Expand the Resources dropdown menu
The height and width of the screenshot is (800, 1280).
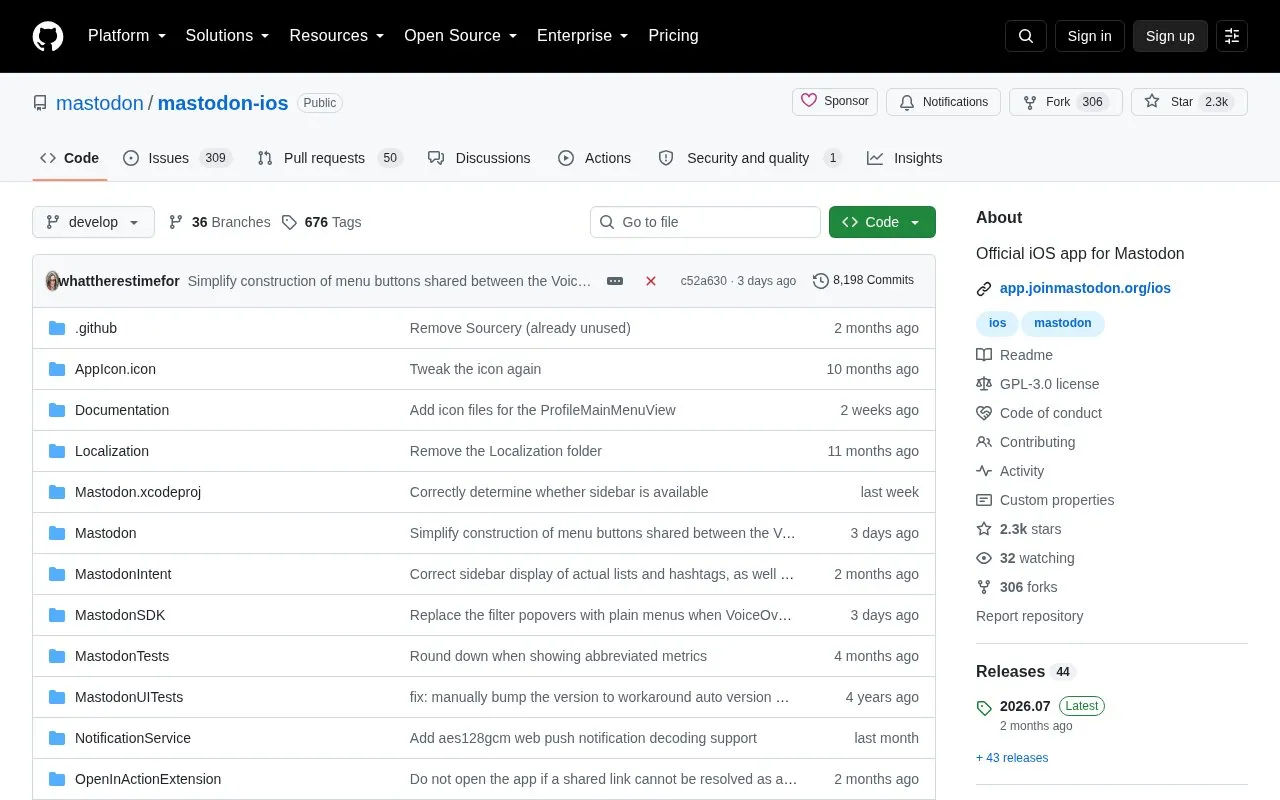pyautogui.click(x=337, y=36)
